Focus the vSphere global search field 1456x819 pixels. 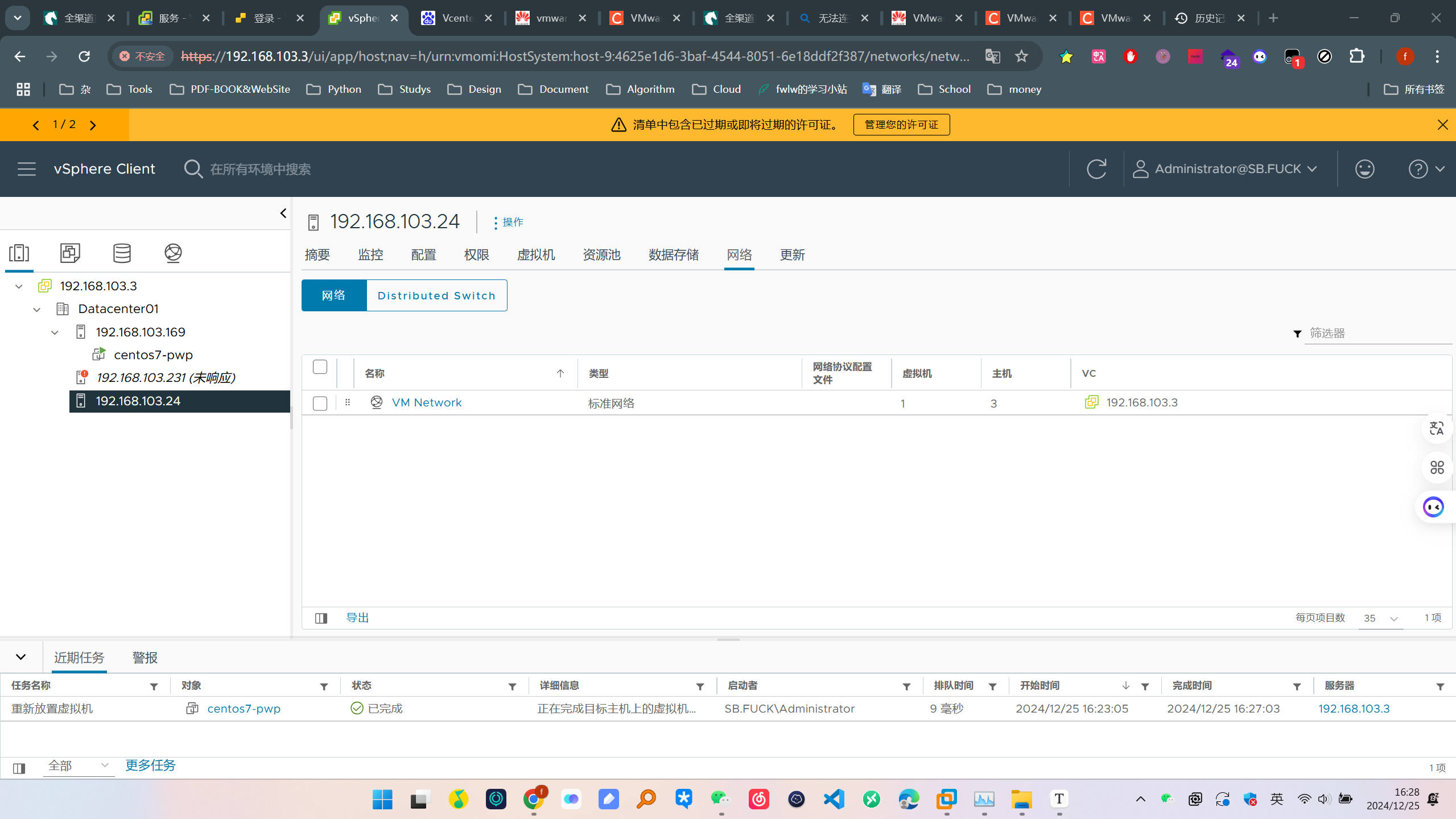pos(261,169)
